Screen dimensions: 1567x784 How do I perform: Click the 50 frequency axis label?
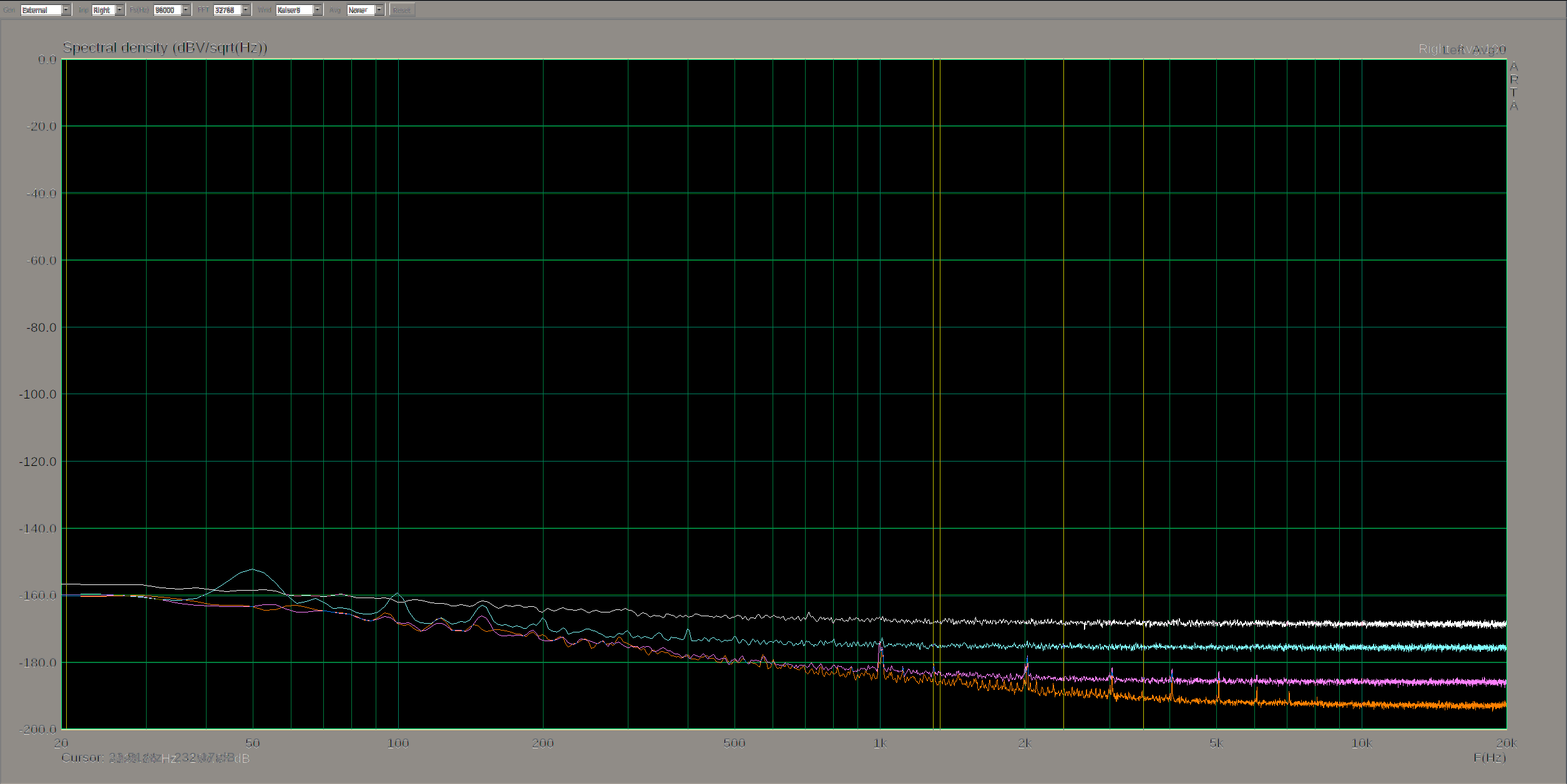coord(252,743)
